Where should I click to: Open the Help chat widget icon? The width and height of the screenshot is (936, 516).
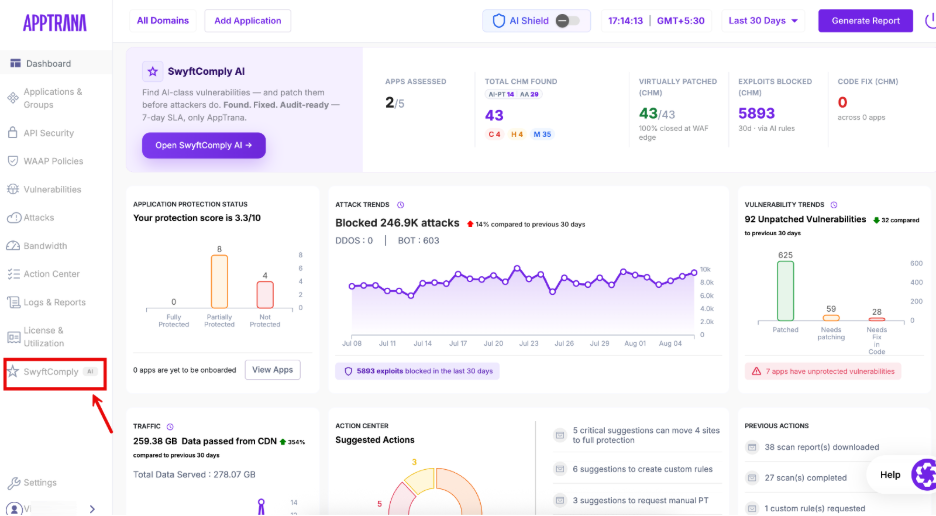click(924, 474)
